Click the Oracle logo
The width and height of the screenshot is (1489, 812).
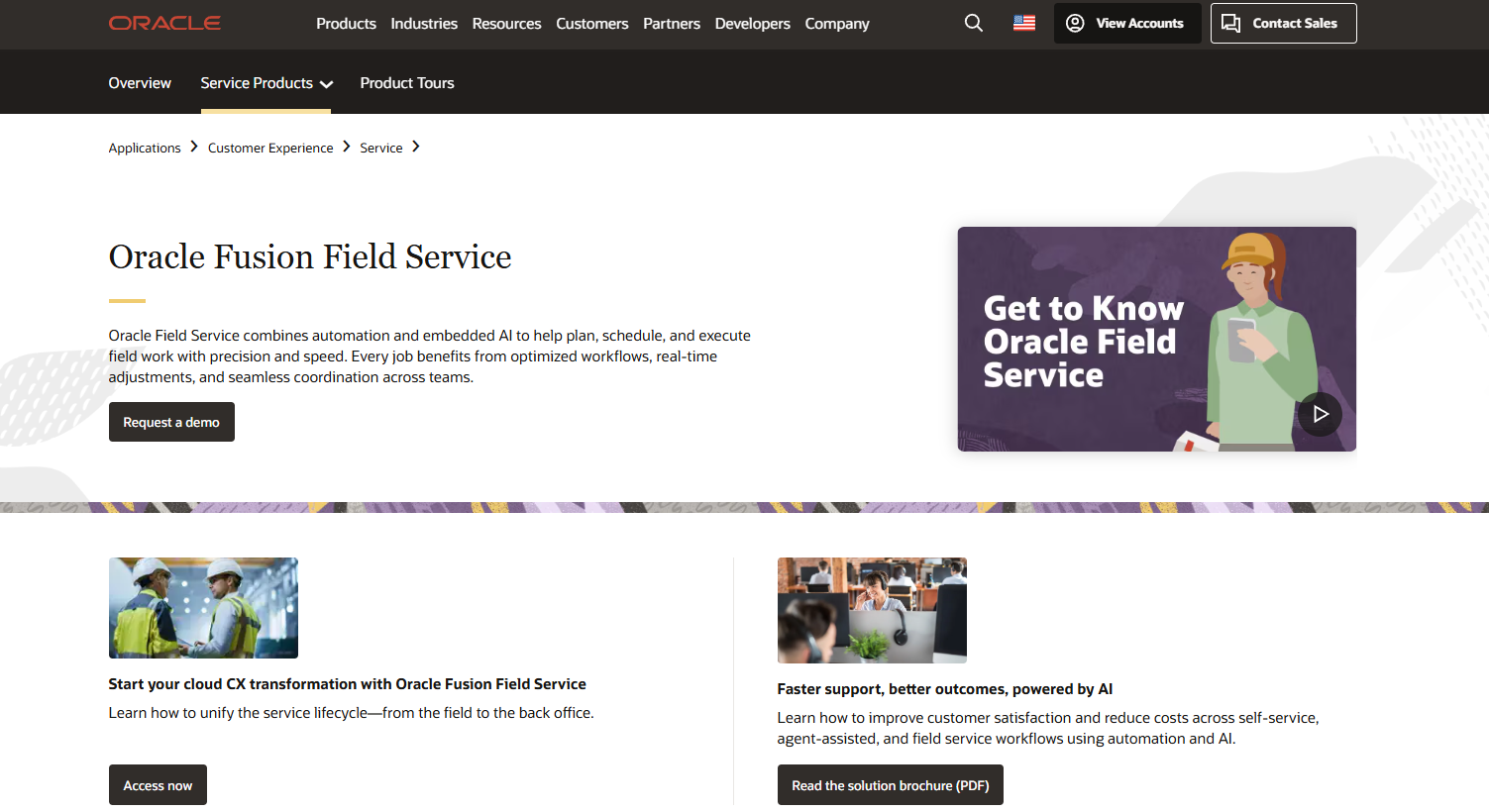click(164, 23)
